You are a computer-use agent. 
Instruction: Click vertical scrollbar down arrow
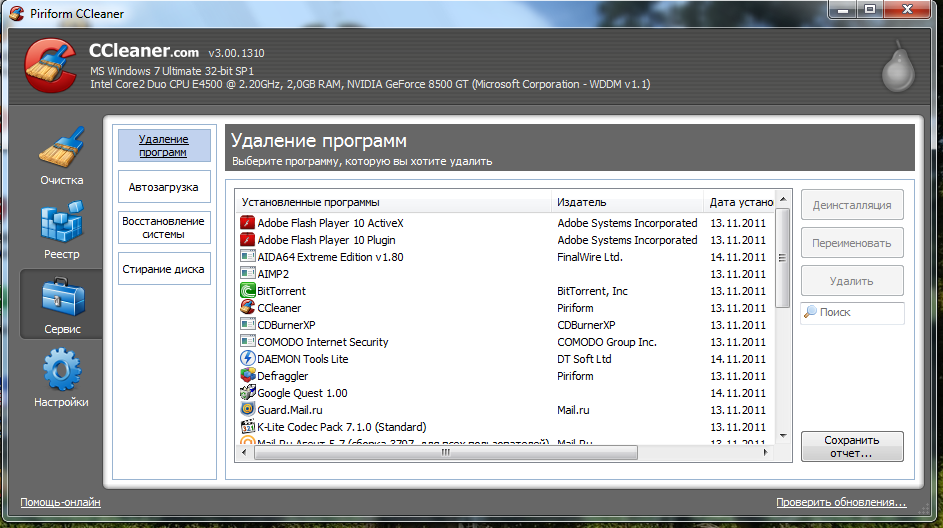782,435
